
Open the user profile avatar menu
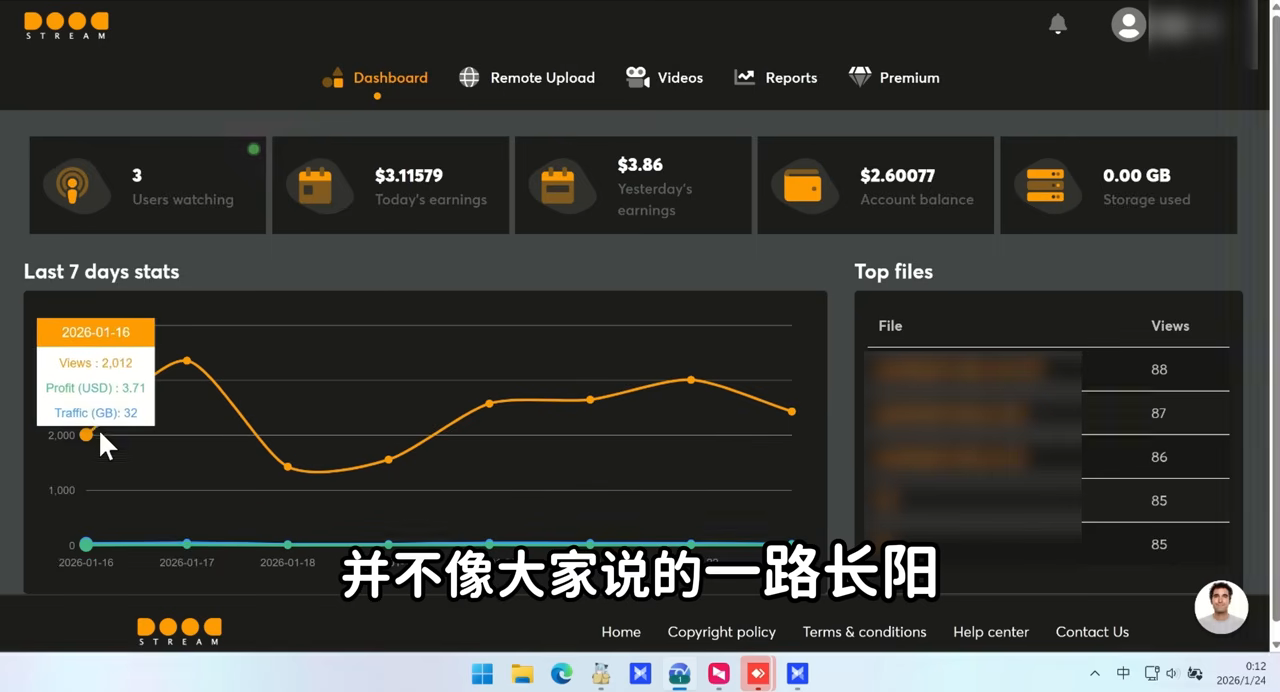tap(1129, 25)
